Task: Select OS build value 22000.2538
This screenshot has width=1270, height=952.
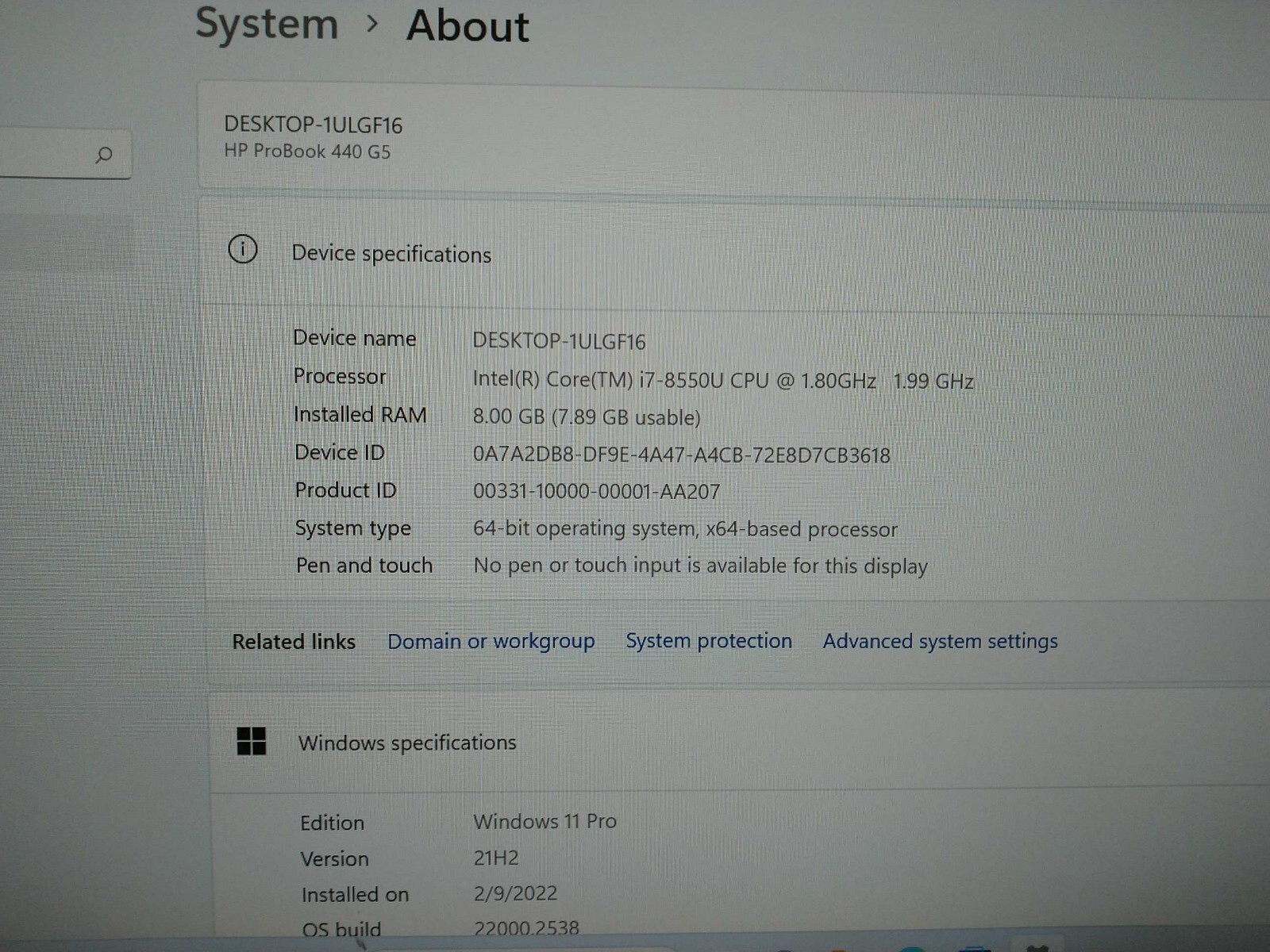Action: pyautogui.click(x=526, y=928)
